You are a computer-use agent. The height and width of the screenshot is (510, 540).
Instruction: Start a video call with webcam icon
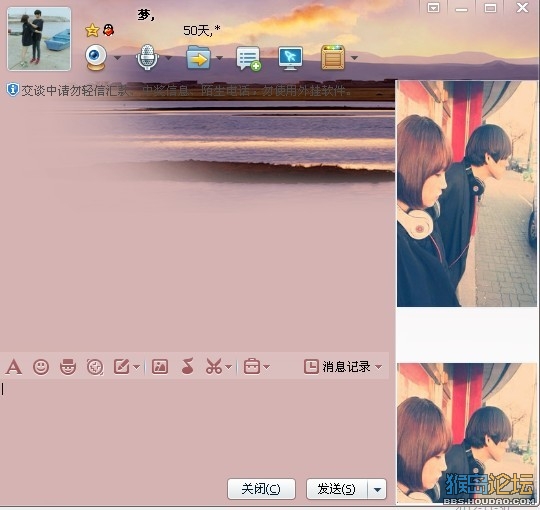point(96,58)
